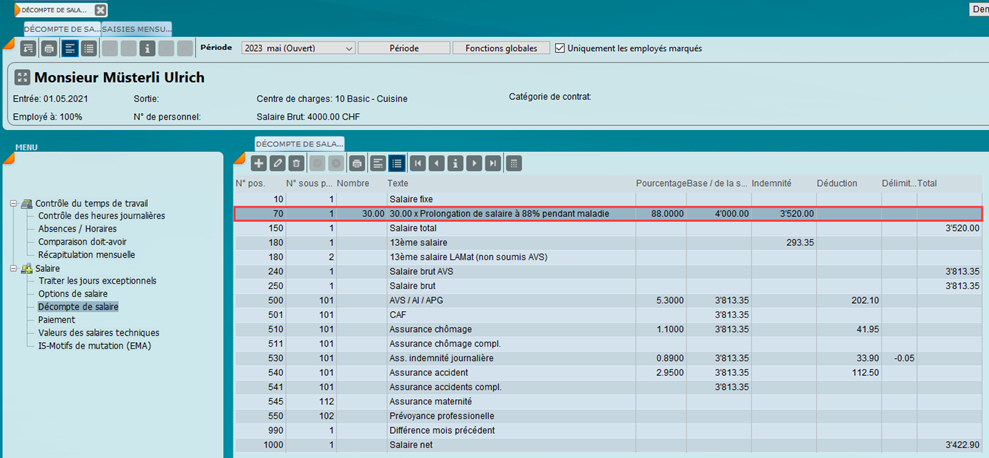Close the 'Décompte de sala...' window tab

[x=100, y=10]
